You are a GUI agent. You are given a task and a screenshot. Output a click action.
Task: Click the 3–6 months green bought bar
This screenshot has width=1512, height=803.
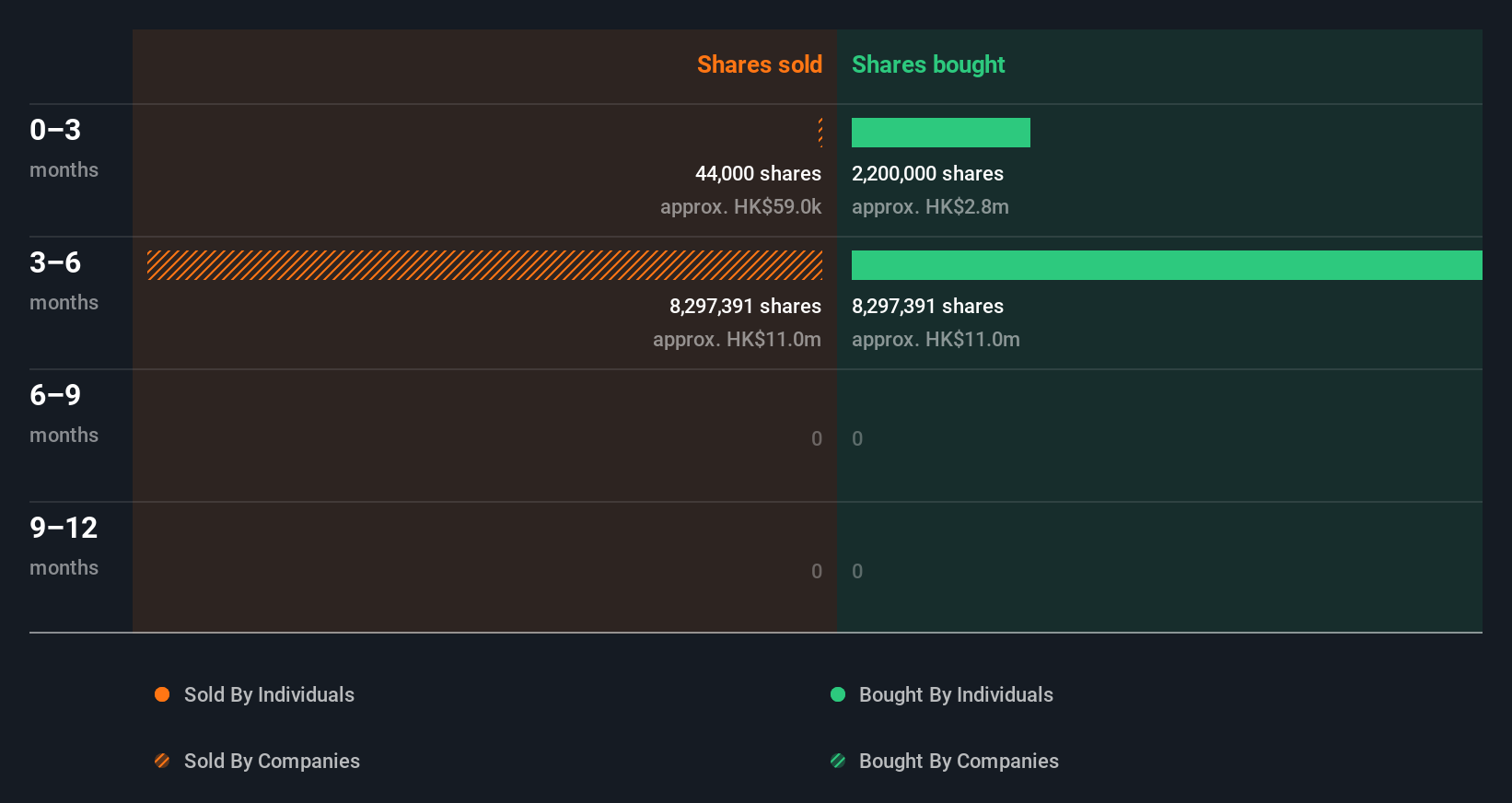tap(1167, 265)
